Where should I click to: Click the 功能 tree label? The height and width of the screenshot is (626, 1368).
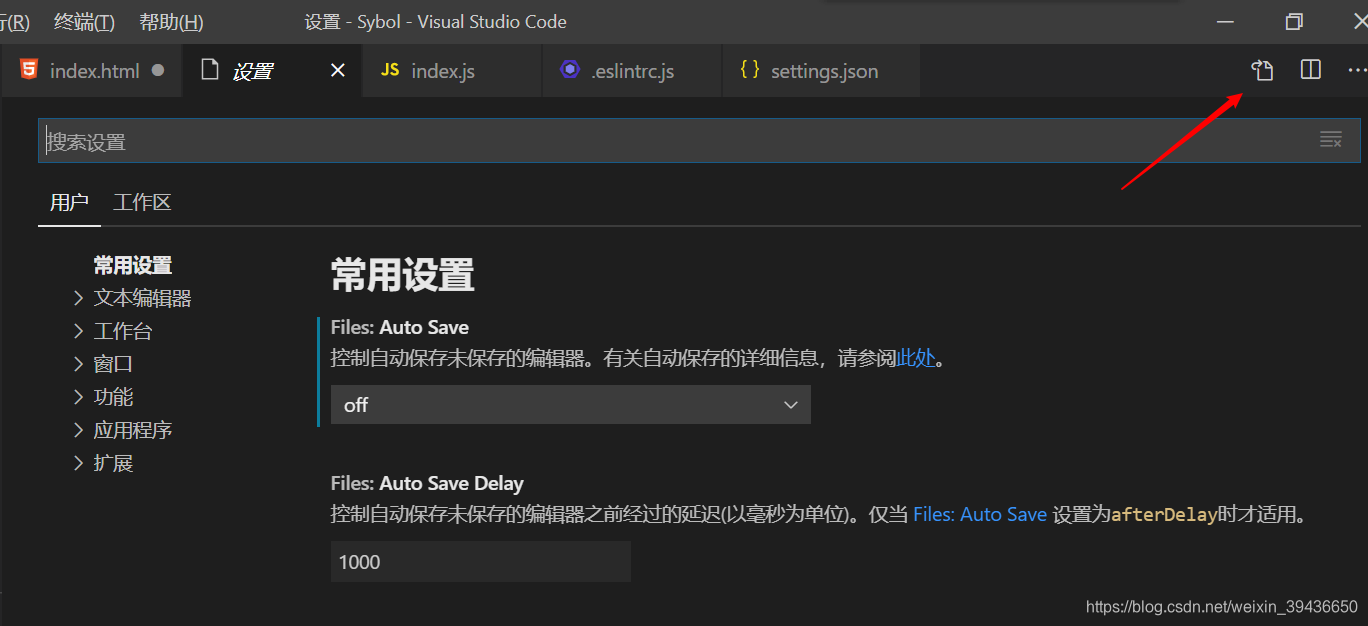coord(113,397)
